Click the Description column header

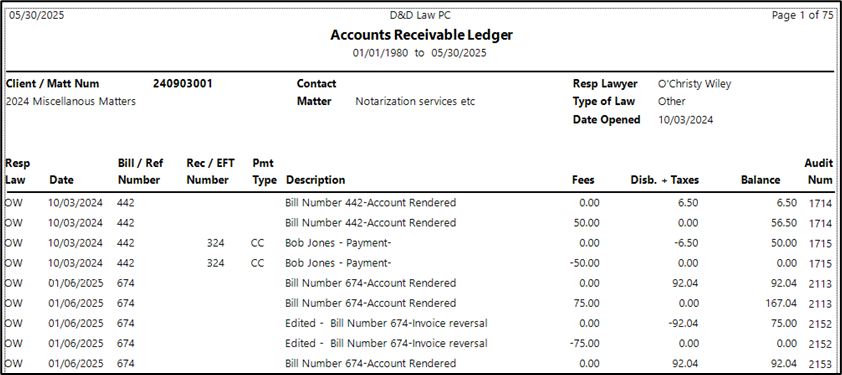(316, 180)
